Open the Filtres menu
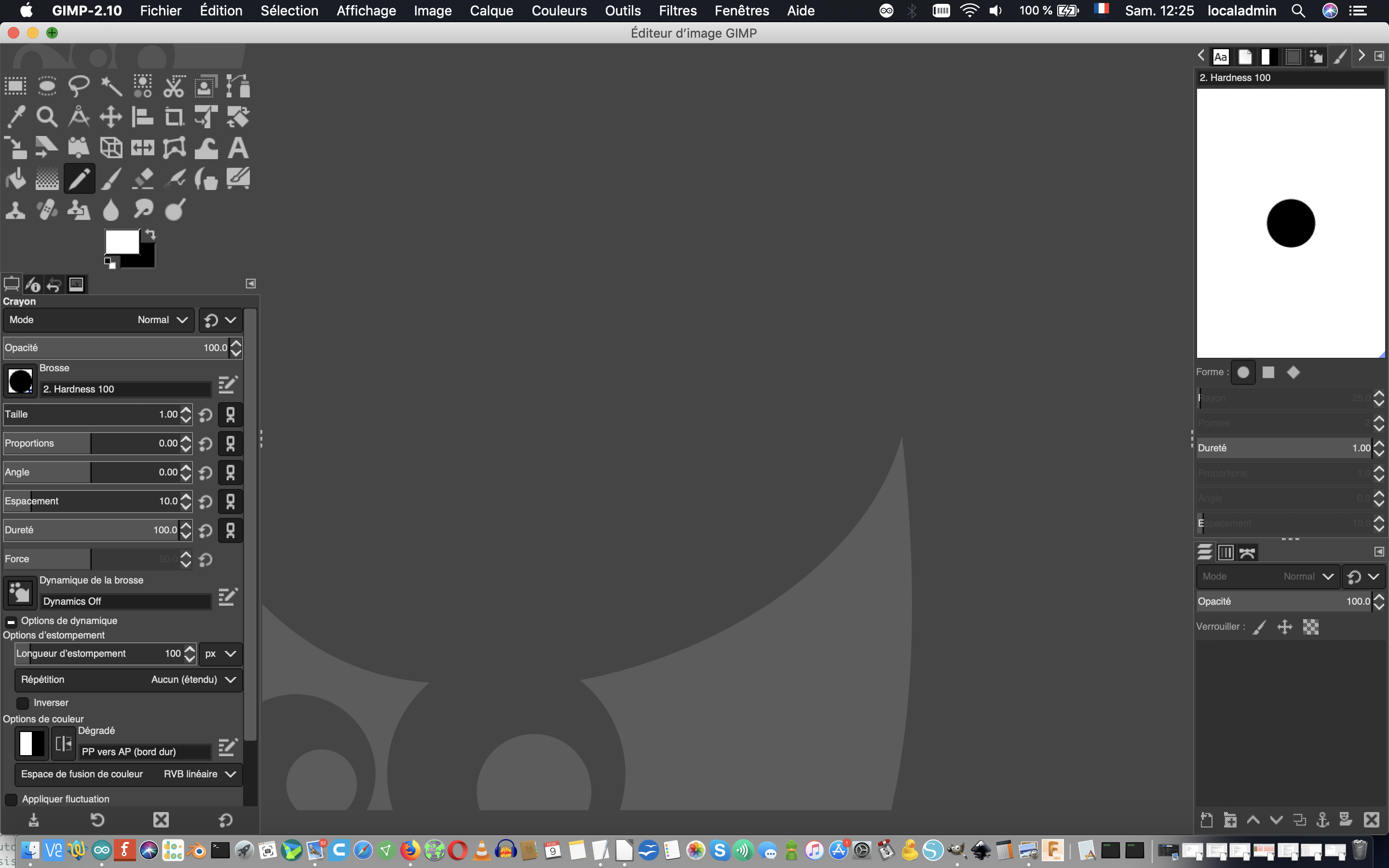1389x868 pixels. [677, 11]
